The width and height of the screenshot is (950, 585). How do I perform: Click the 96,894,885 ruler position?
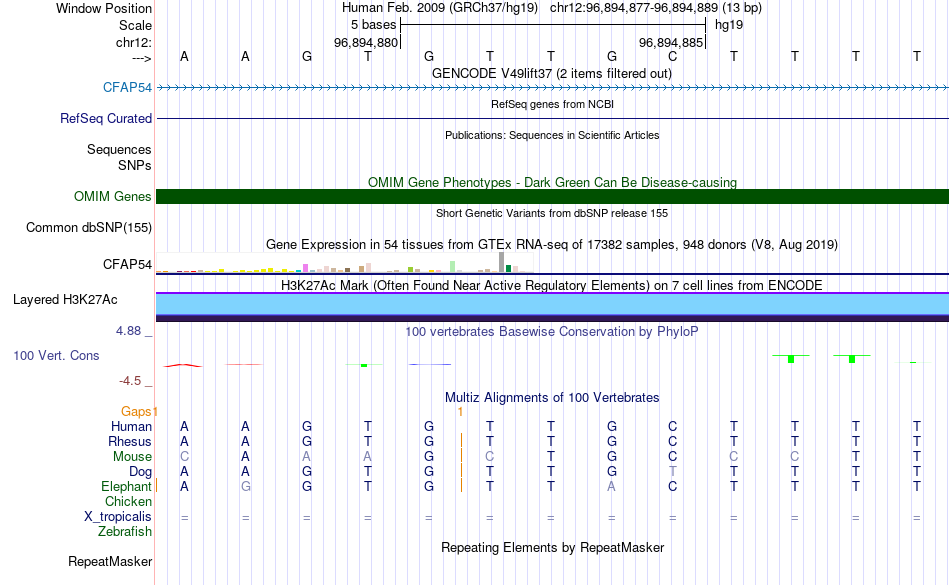(671, 42)
